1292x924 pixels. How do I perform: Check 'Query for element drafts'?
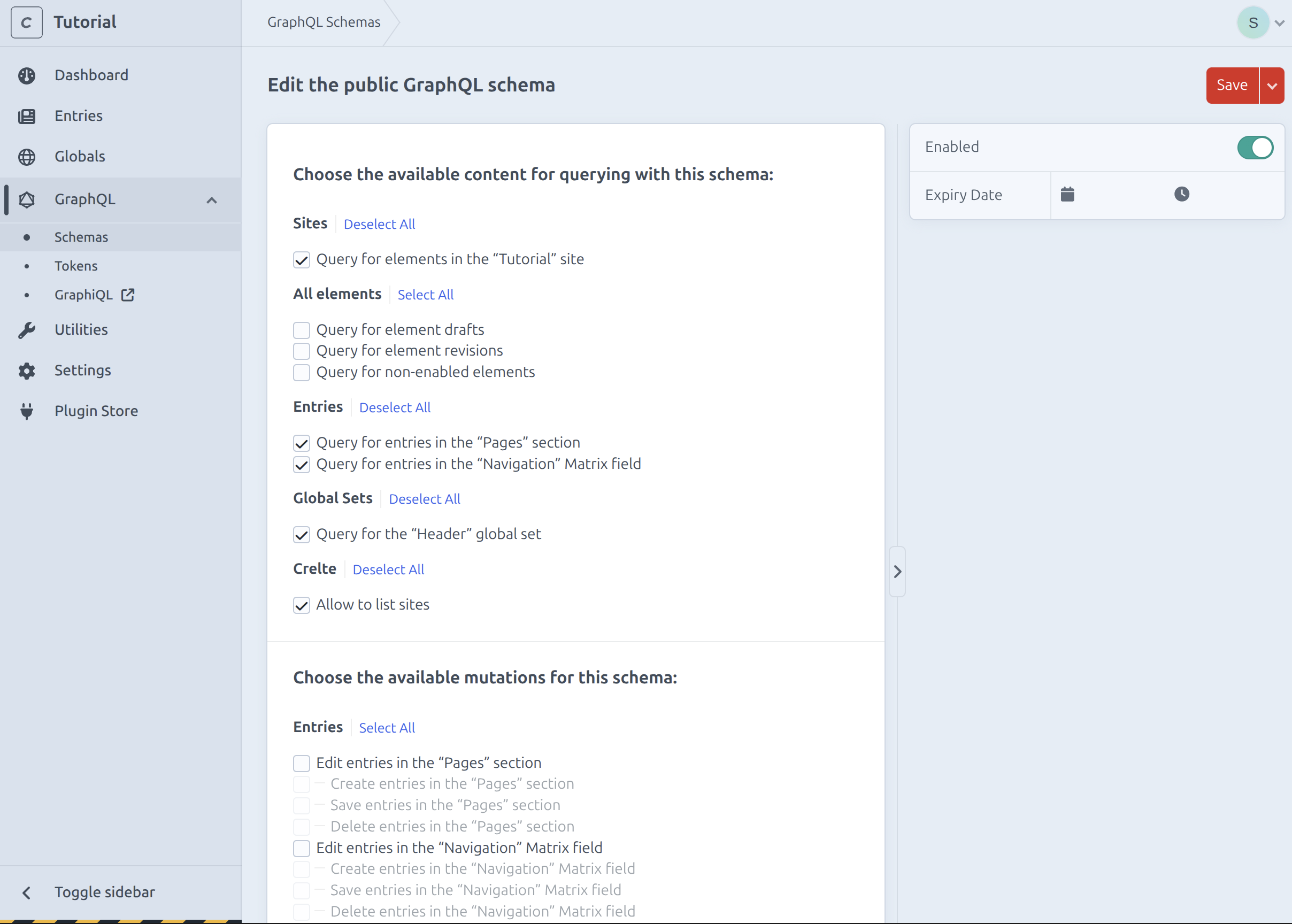tap(302, 330)
